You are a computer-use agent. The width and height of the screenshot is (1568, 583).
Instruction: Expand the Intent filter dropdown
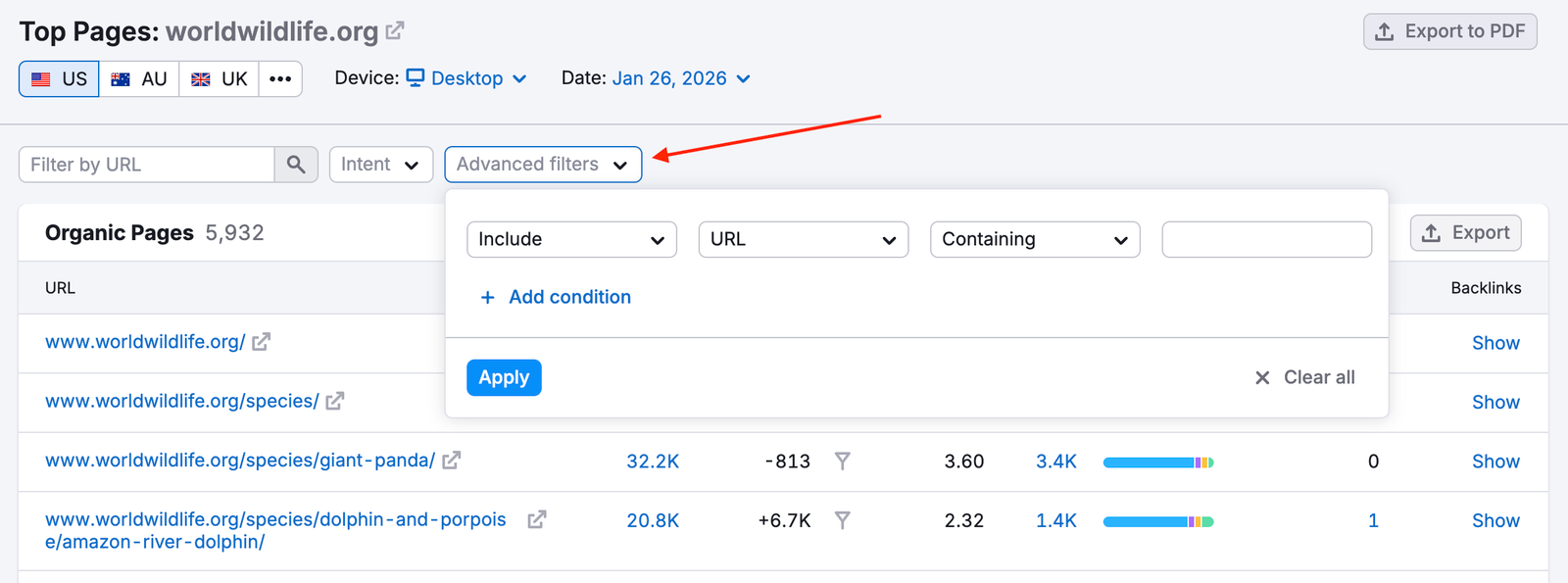380,165
